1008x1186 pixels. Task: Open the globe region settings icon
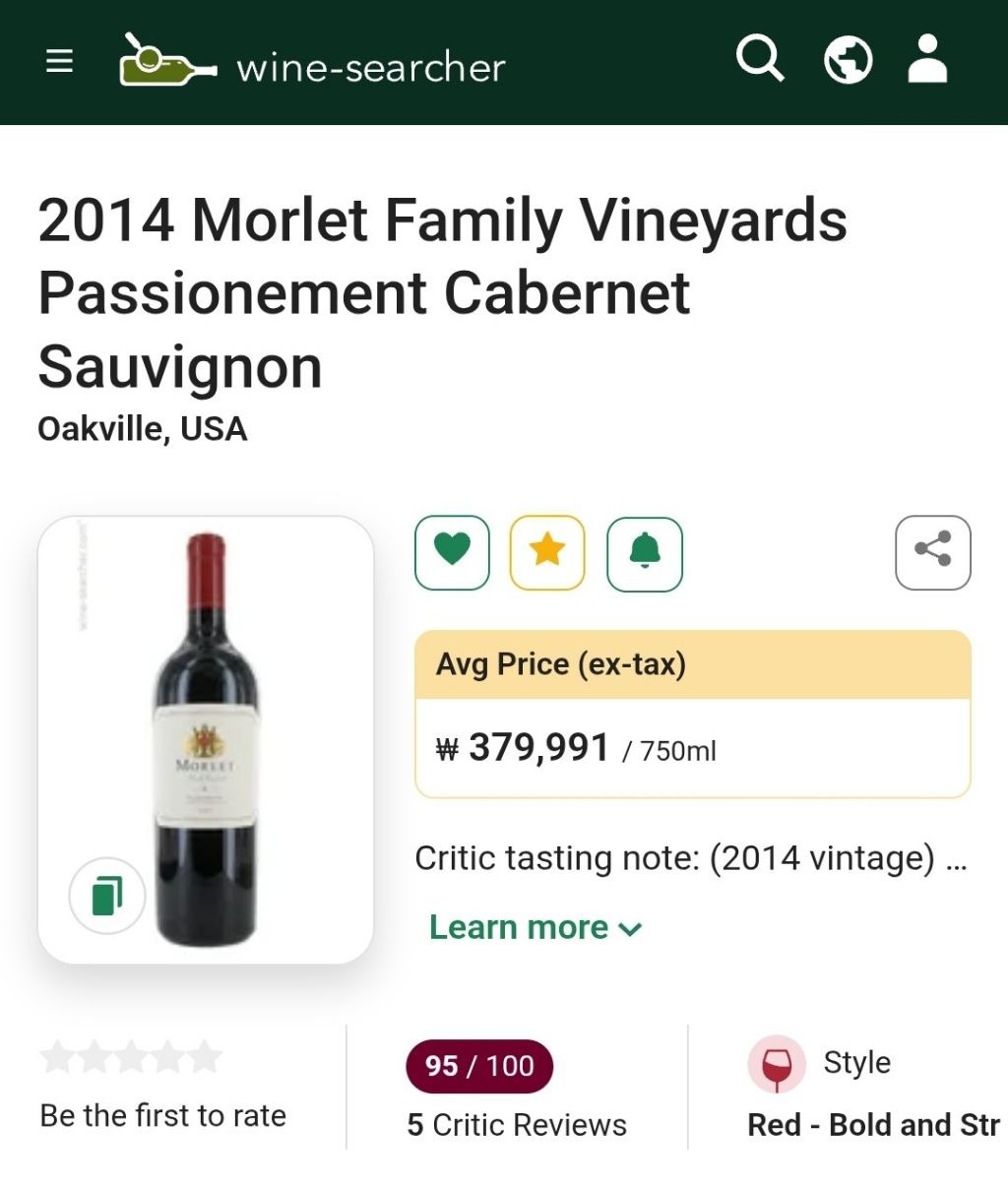[x=848, y=60]
